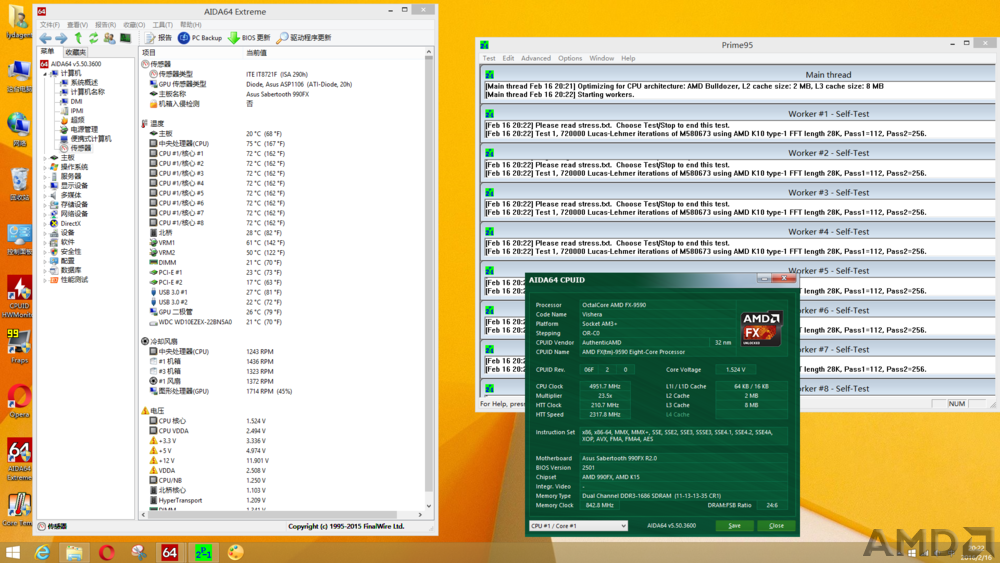1000x563 pixels.
Task: Expand the DirectX tree node
Action: 45,224
